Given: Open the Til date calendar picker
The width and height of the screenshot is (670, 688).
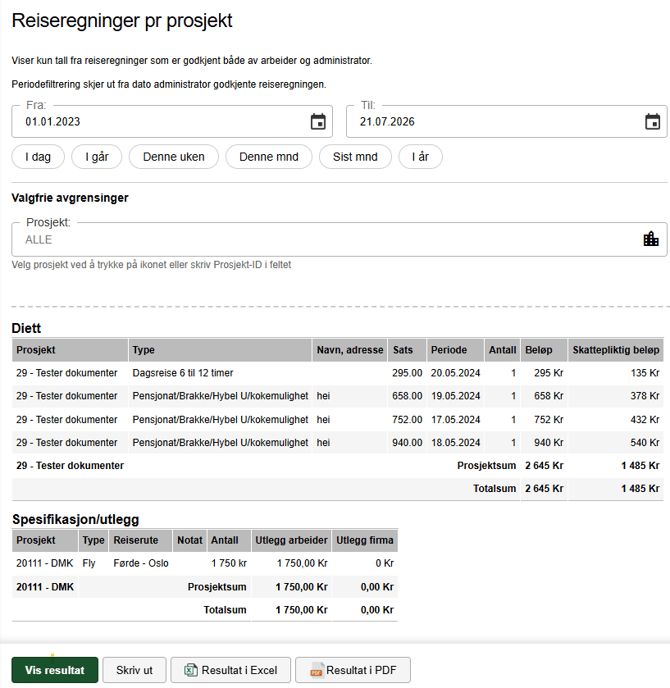Looking at the screenshot, I should pos(652,122).
